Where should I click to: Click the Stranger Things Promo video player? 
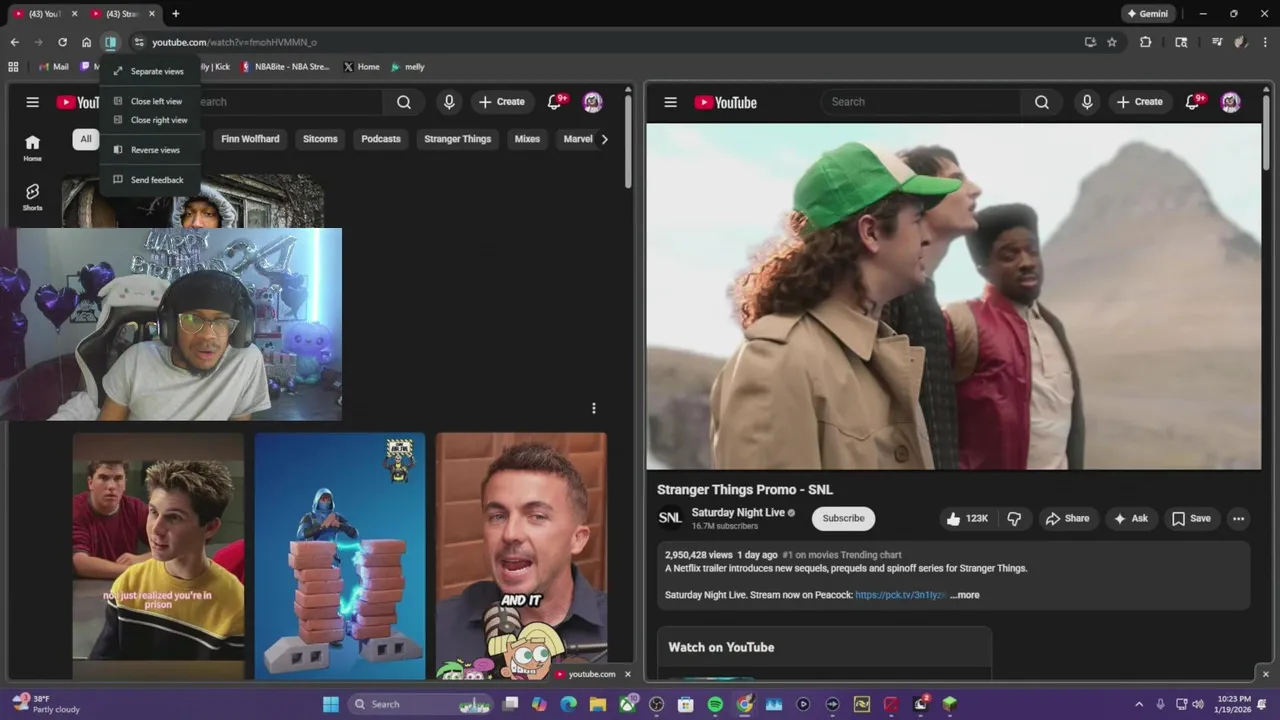coord(954,296)
